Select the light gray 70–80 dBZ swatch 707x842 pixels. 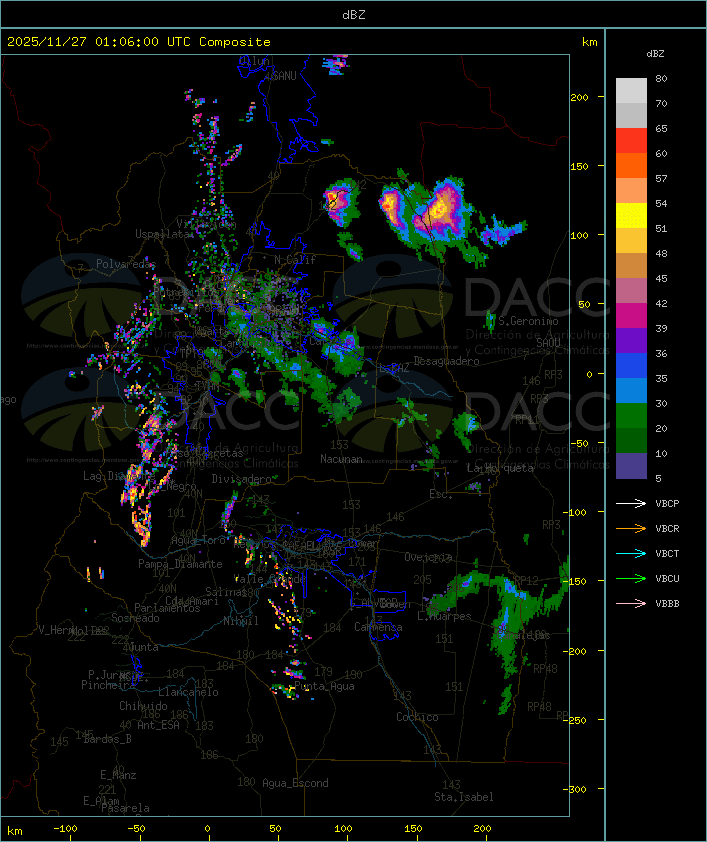pos(631,91)
